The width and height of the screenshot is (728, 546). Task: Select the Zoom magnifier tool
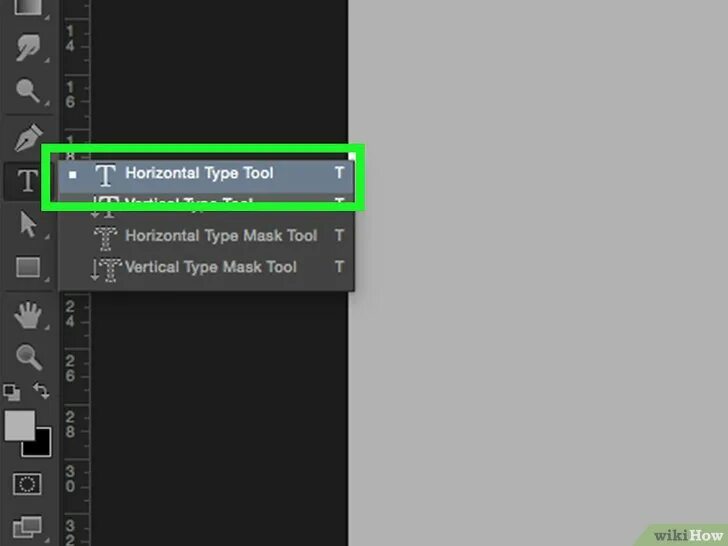[29, 357]
